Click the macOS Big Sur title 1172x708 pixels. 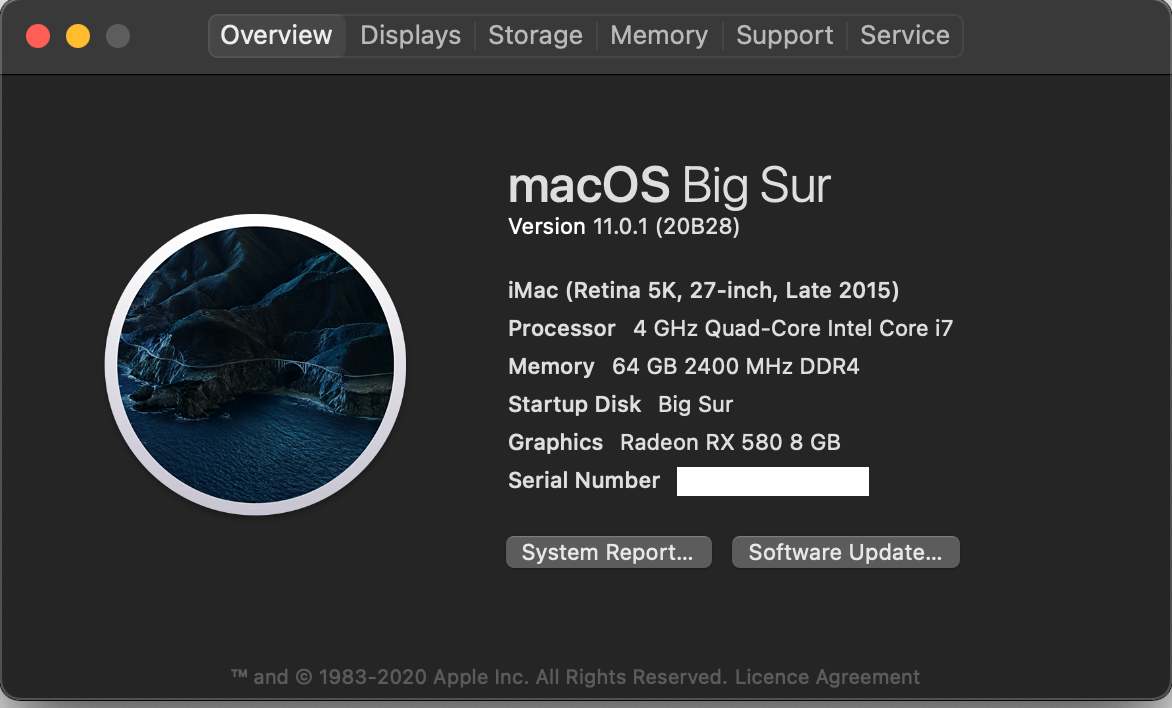click(x=669, y=186)
